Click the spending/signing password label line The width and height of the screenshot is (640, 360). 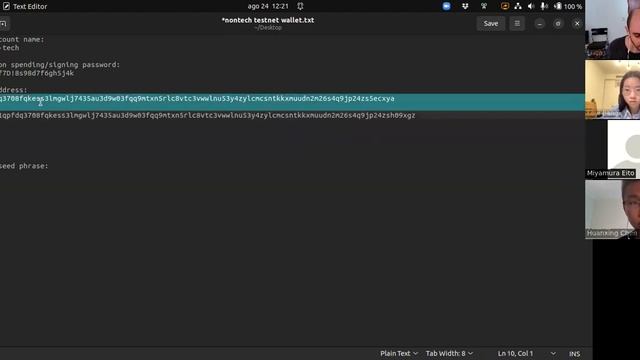click(x=60, y=64)
